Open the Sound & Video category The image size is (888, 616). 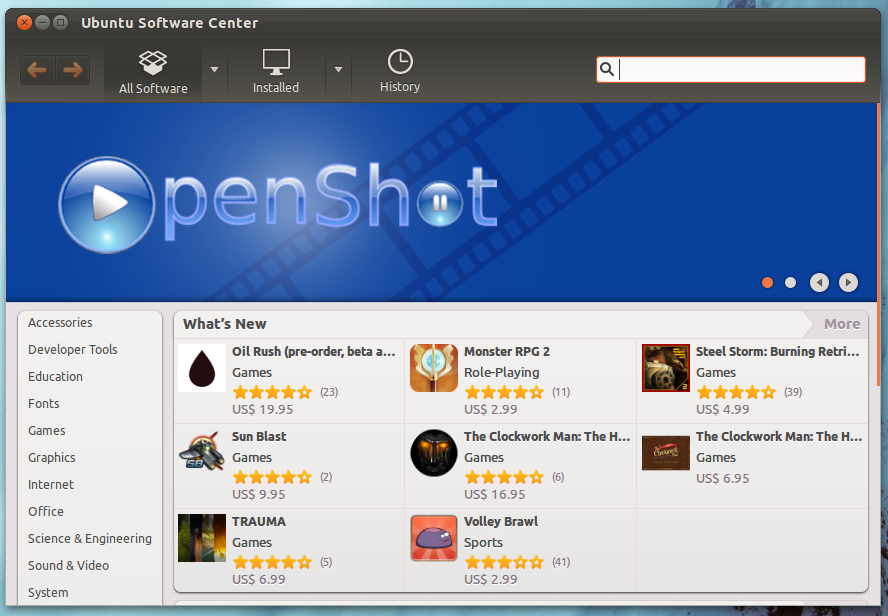click(69, 566)
